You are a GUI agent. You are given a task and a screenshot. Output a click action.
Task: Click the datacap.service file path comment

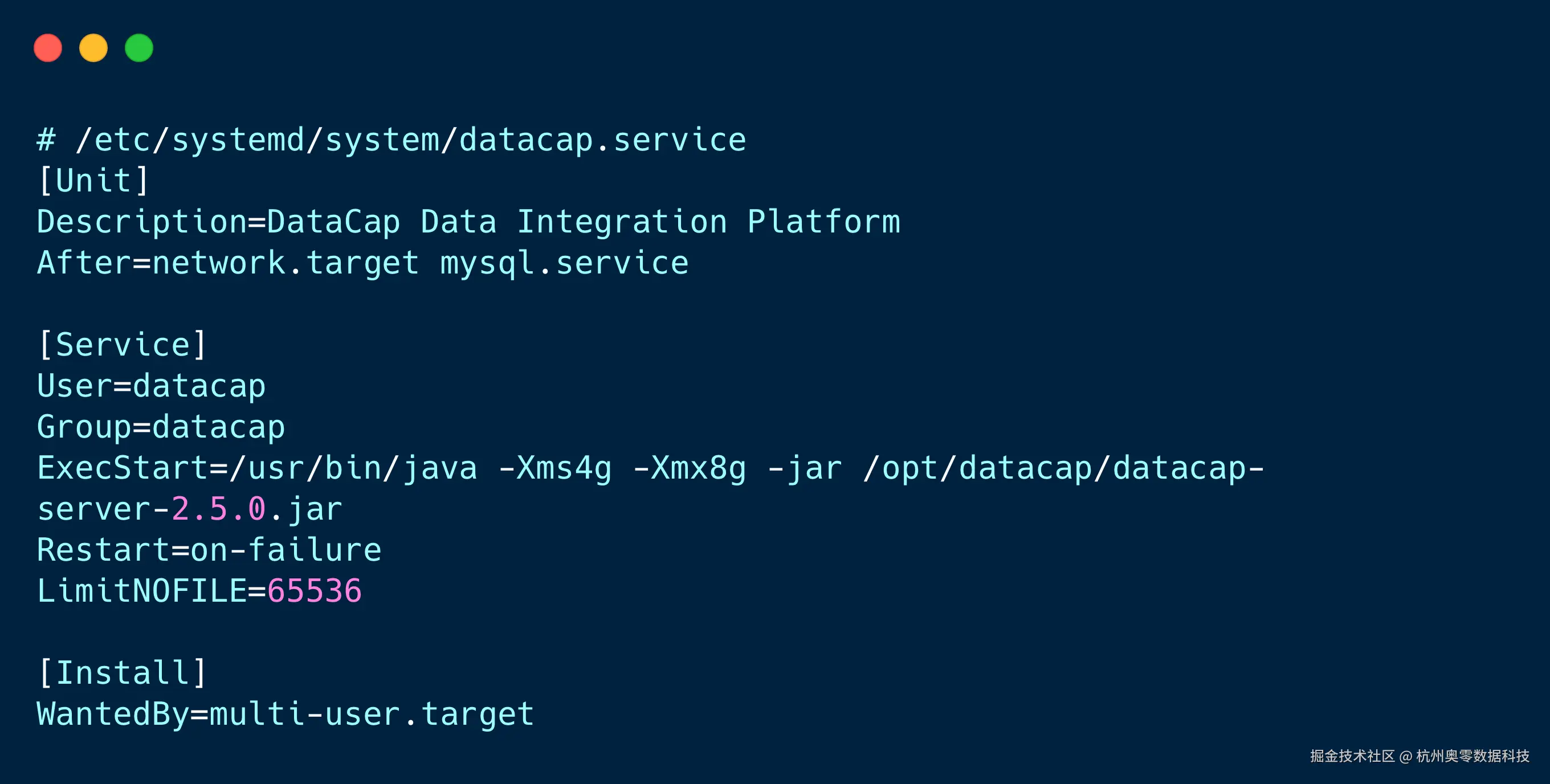point(391,140)
